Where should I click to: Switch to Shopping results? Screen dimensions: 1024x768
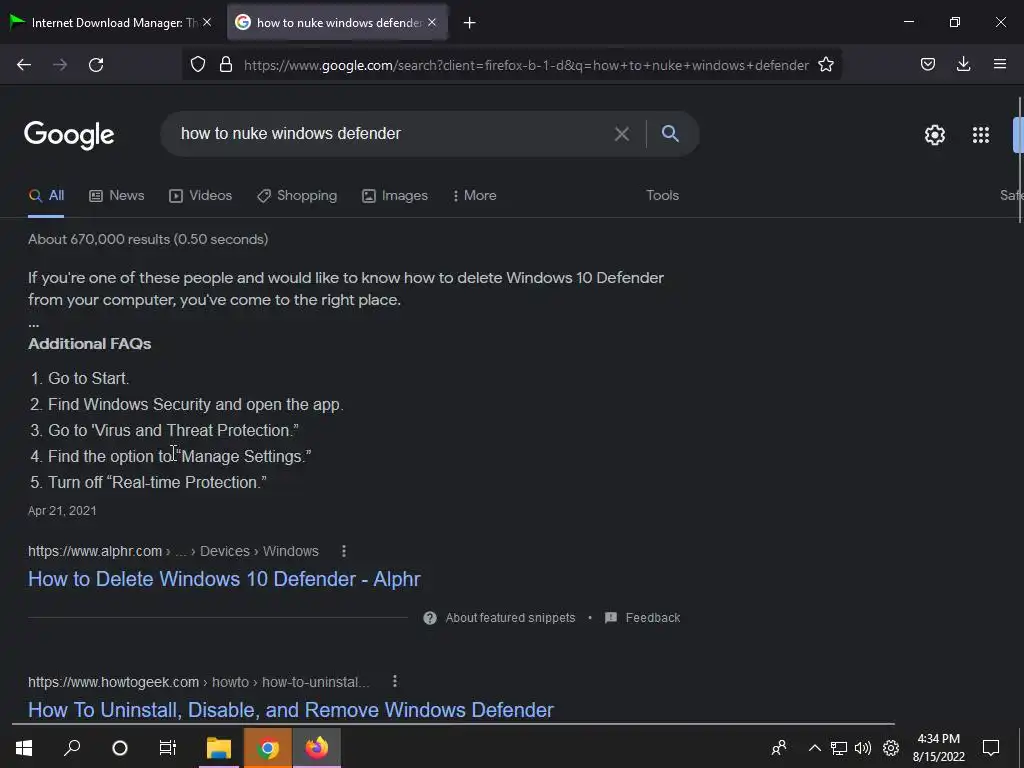297,195
